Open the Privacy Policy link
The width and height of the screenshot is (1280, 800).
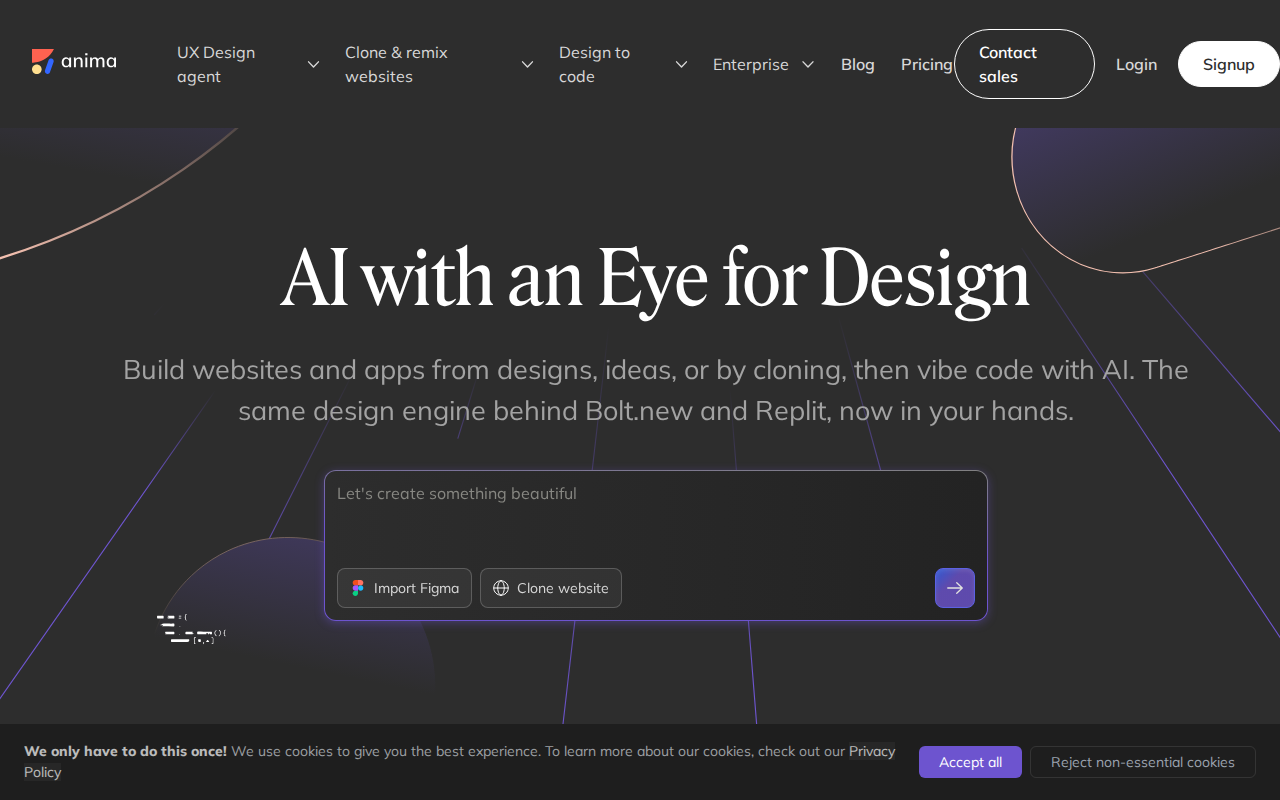point(871,751)
